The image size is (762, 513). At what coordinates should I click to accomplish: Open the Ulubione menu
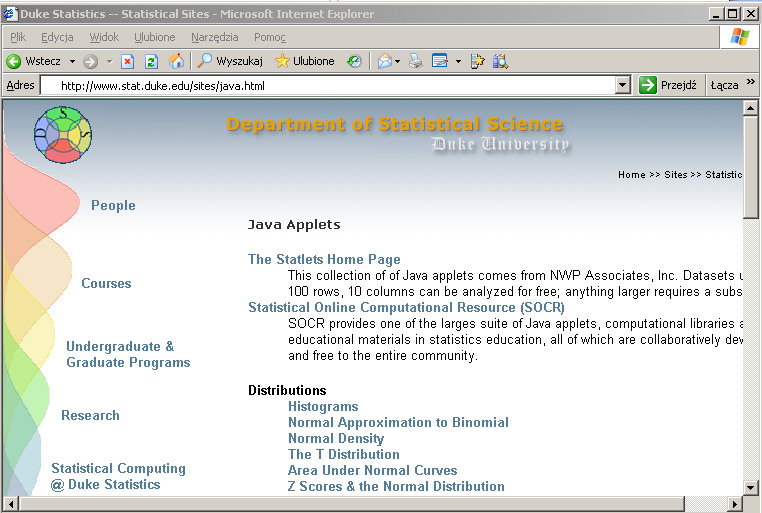coord(155,37)
